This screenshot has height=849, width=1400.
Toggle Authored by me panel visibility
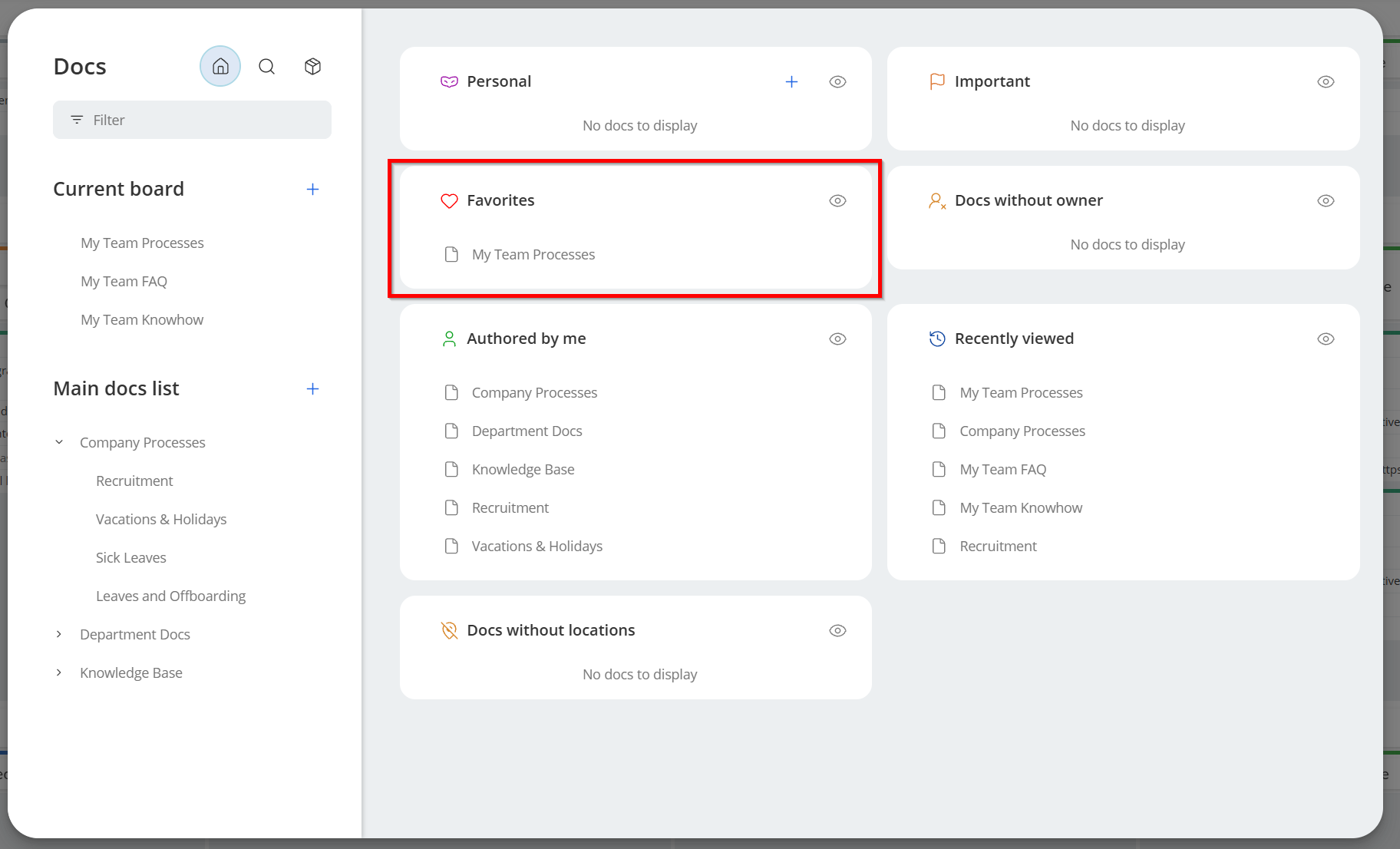tap(837, 339)
